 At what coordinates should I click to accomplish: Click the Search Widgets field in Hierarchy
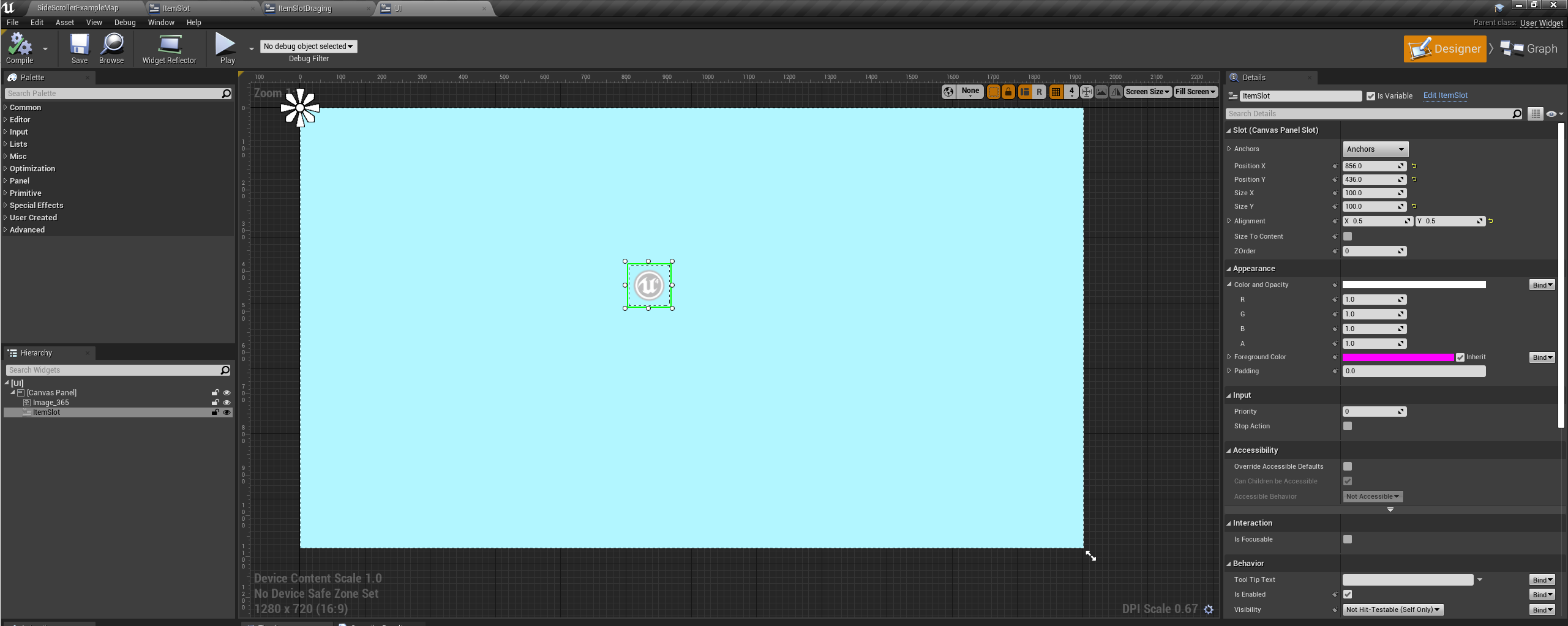click(113, 370)
